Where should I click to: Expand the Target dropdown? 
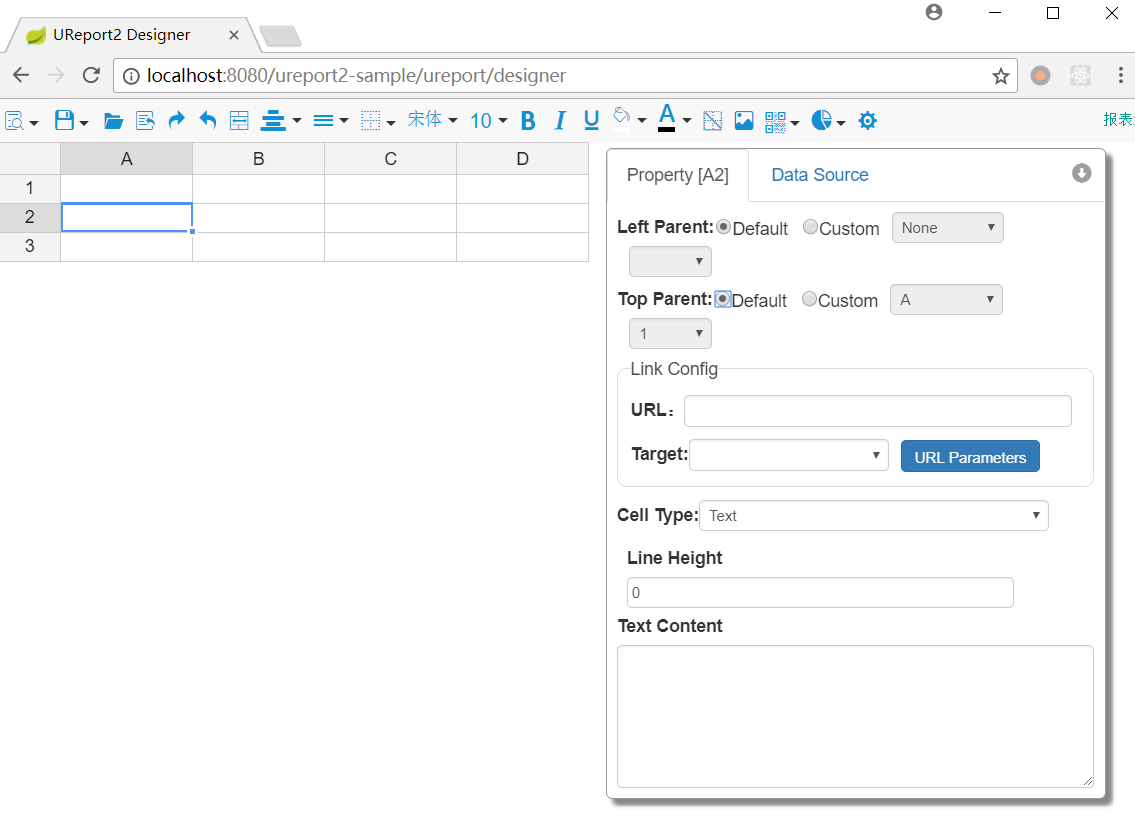(788, 455)
